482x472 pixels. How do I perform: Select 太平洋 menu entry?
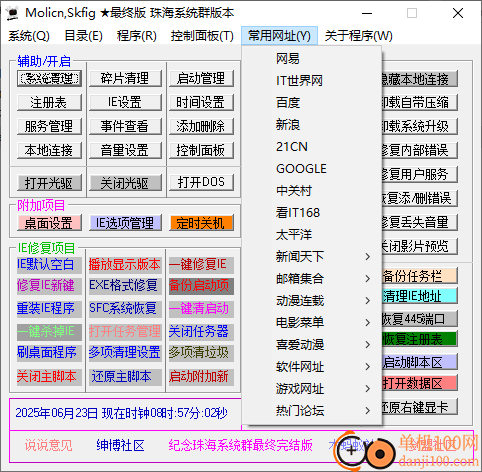point(312,235)
